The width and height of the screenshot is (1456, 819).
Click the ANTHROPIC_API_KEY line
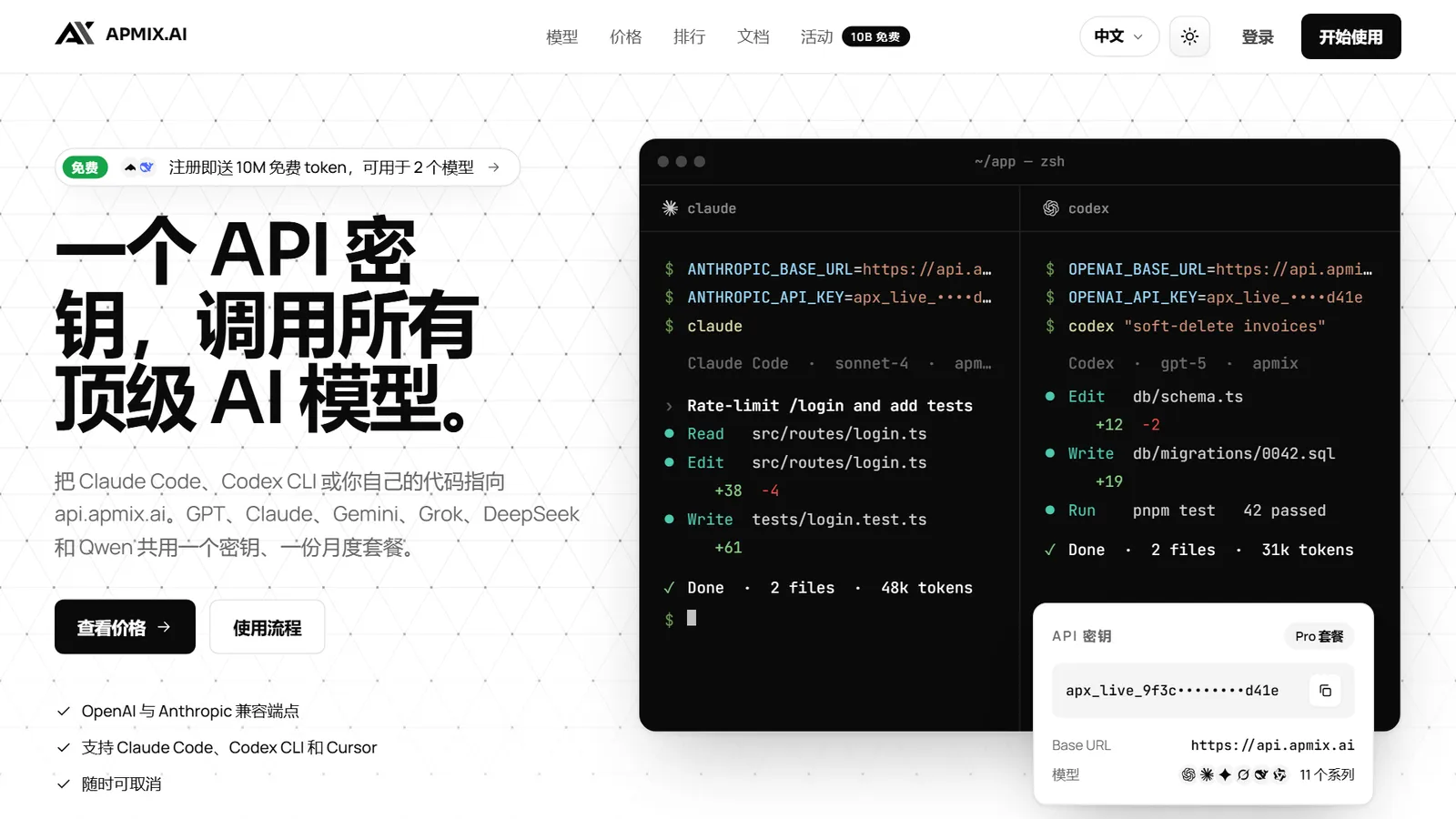(828, 298)
